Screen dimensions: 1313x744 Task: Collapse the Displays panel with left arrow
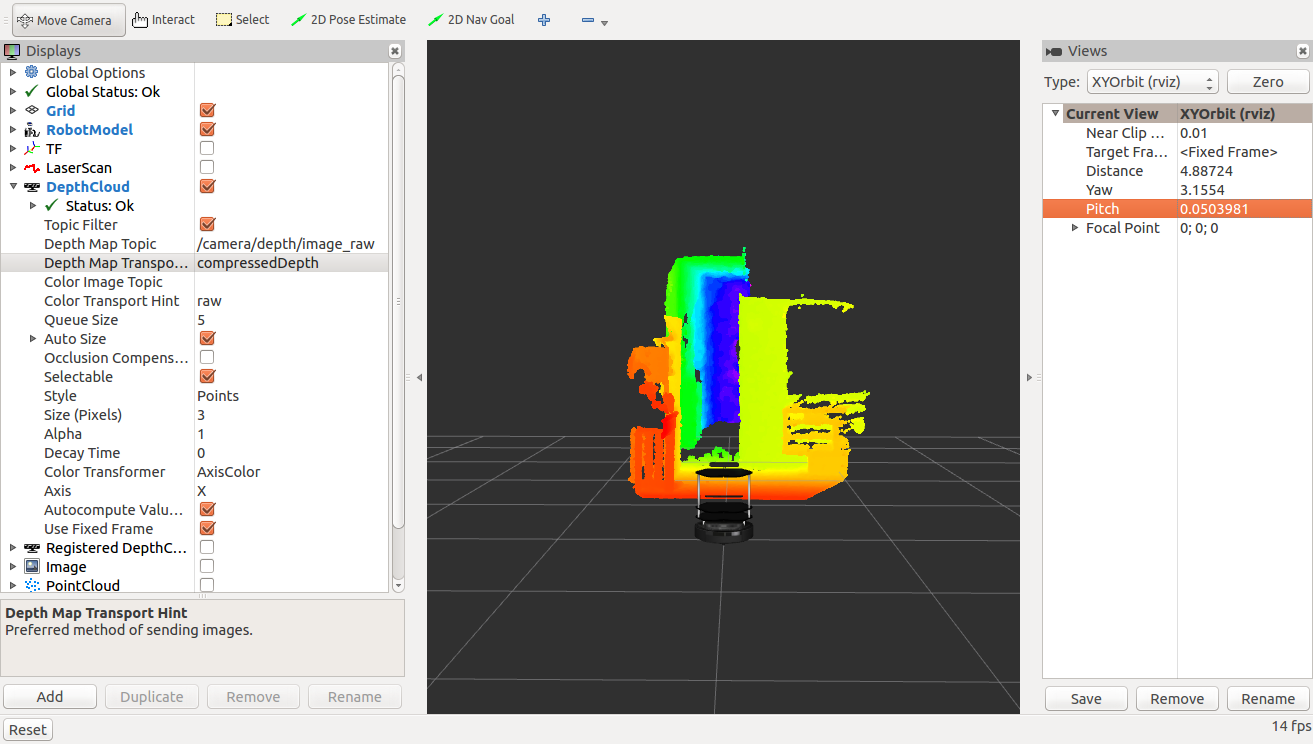tap(419, 377)
